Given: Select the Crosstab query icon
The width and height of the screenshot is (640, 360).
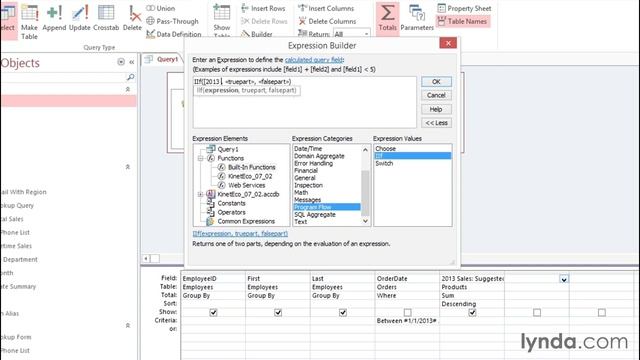Looking at the screenshot, I should pyautogui.click(x=106, y=18).
